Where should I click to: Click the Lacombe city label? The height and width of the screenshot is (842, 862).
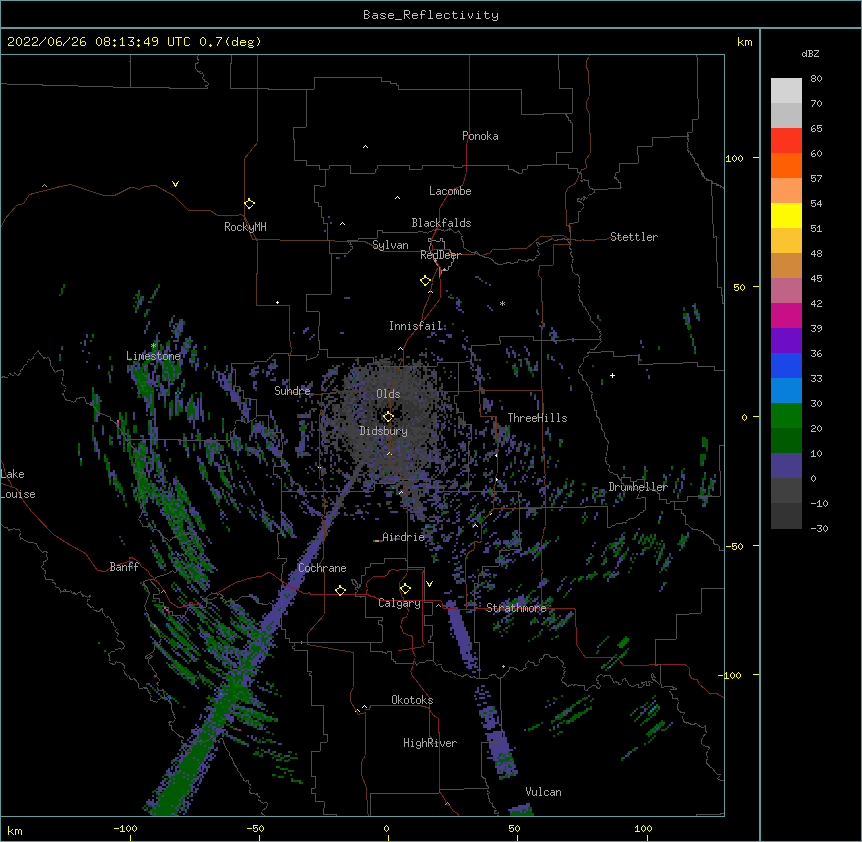pyautogui.click(x=450, y=191)
